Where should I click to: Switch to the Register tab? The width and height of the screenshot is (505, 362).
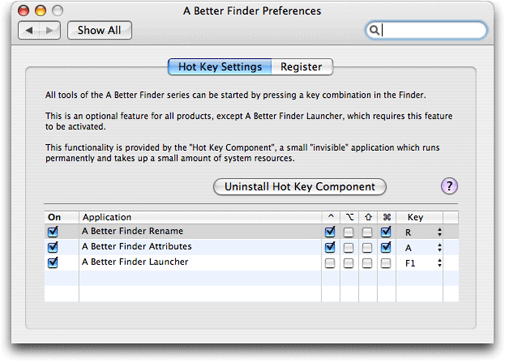pyautogui.click(x=302, y=67)
